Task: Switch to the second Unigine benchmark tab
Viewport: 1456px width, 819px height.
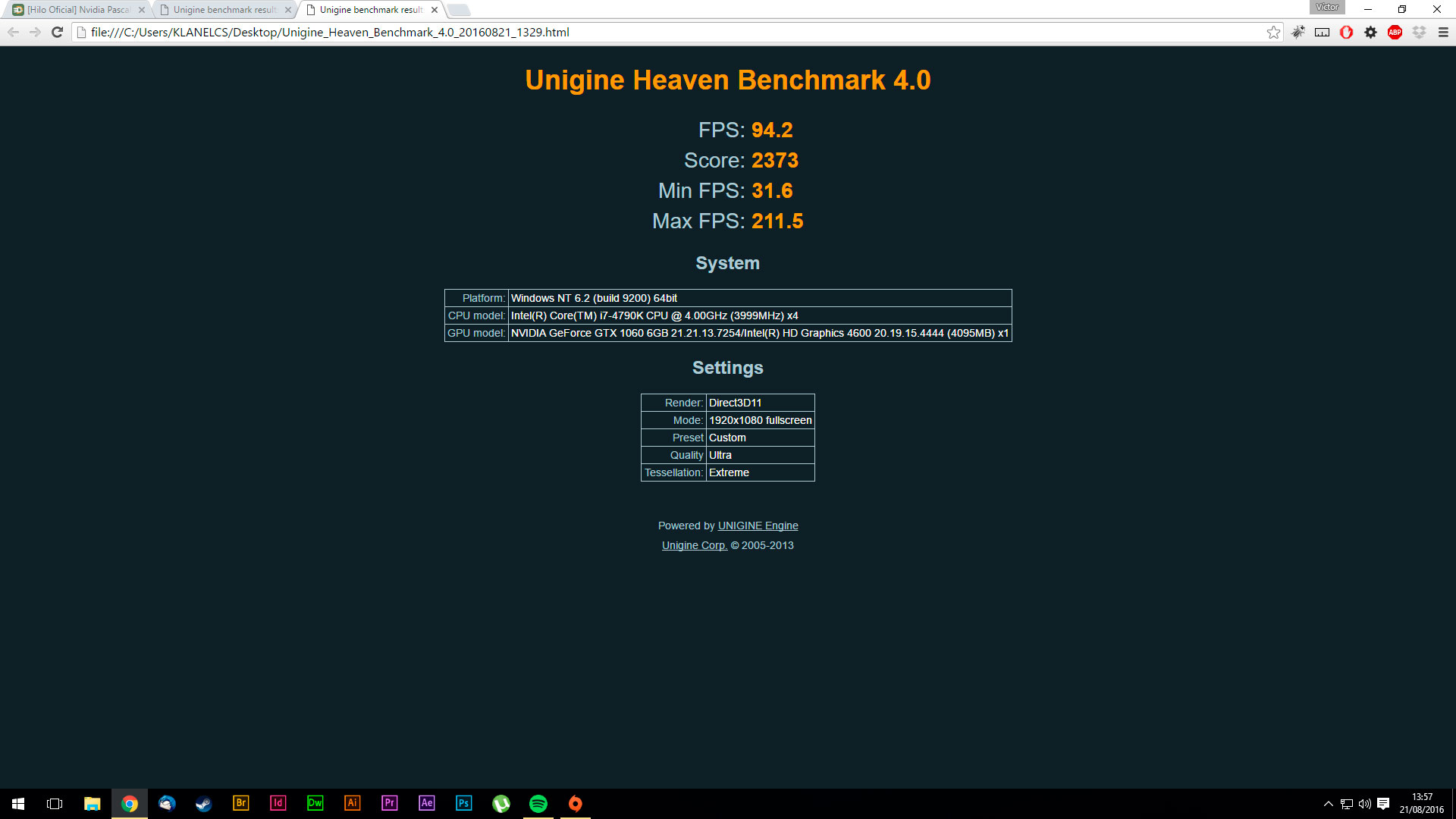Action: pyautogui.click(x=224, y=10)
